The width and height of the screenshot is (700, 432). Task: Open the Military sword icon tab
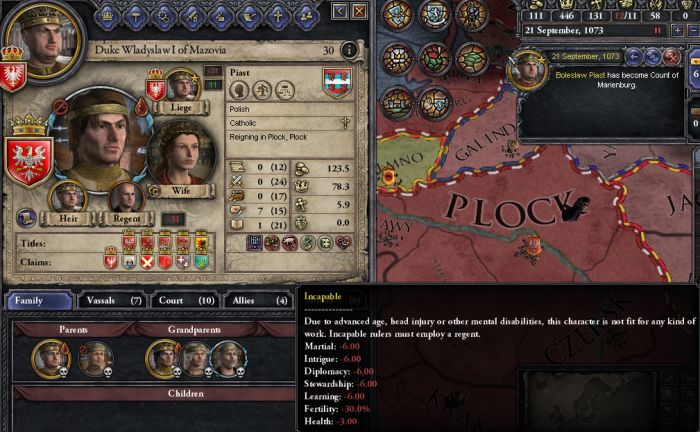192,17
